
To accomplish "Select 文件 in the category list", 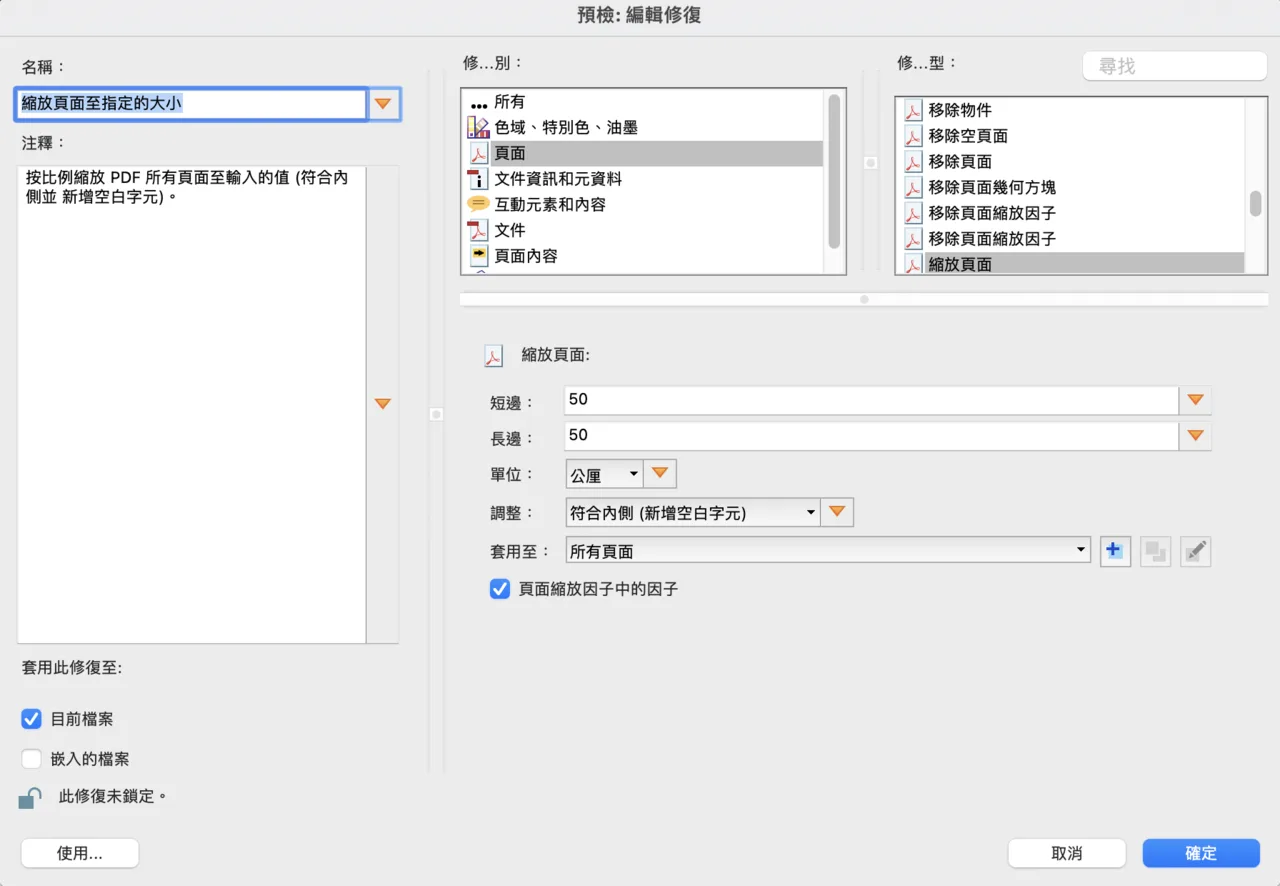I will (642, 230).
